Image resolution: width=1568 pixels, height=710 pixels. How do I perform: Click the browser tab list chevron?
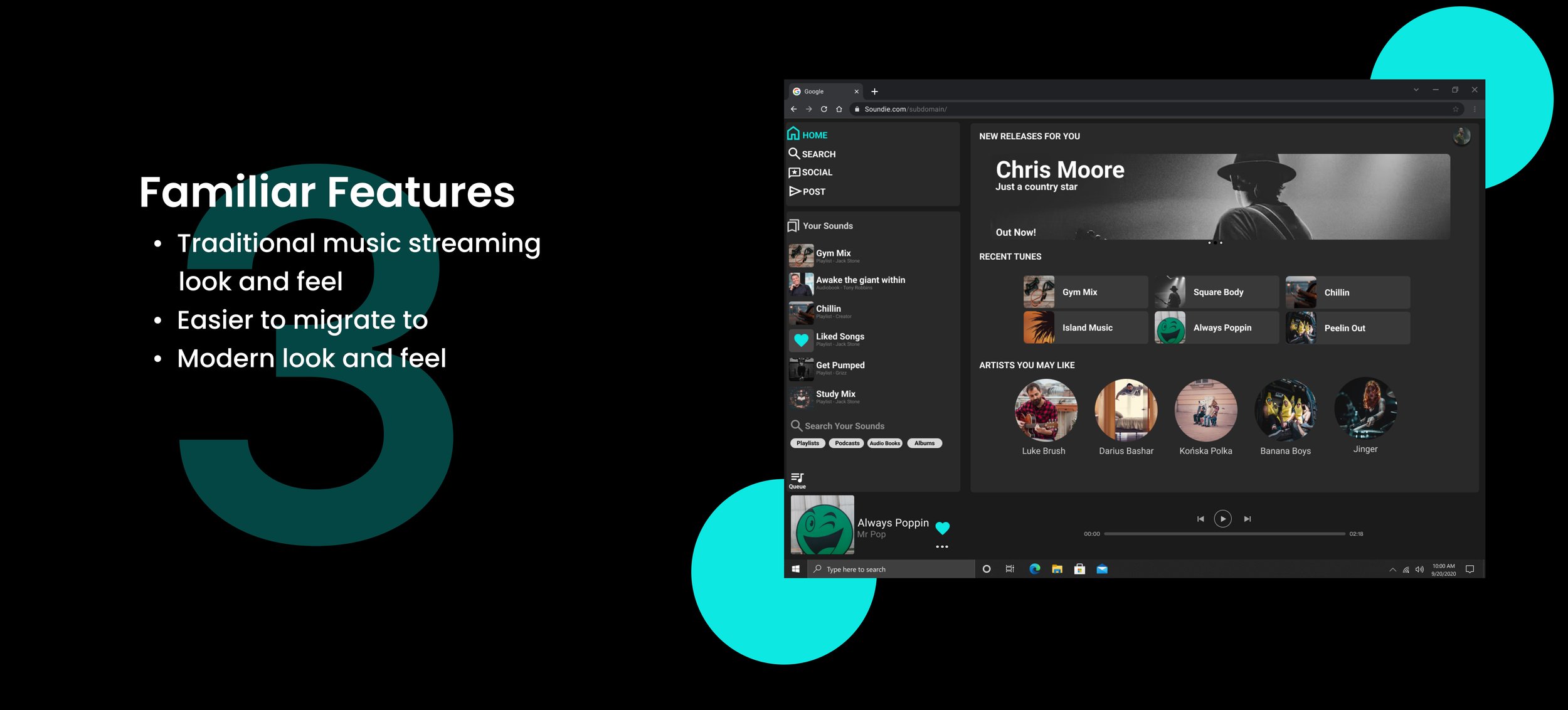[x=1416, y=90]
